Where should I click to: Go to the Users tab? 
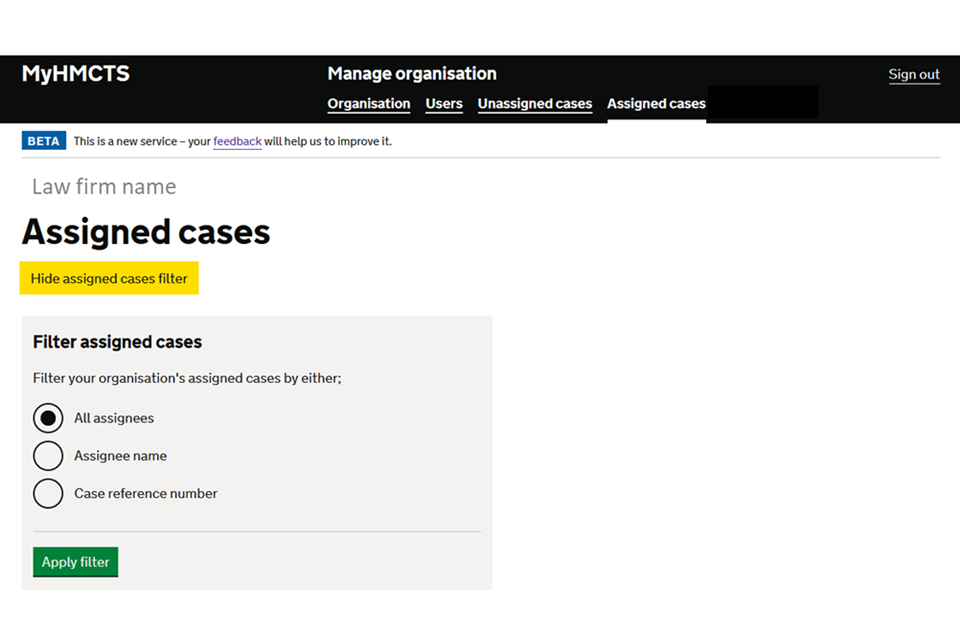tap(444, 104)
